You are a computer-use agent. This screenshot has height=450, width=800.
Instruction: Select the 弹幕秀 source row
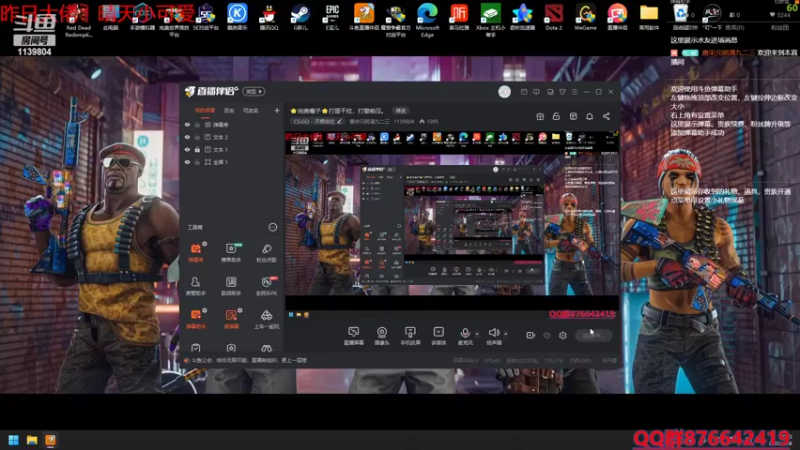pyautogui.click(x=232, y=124)
